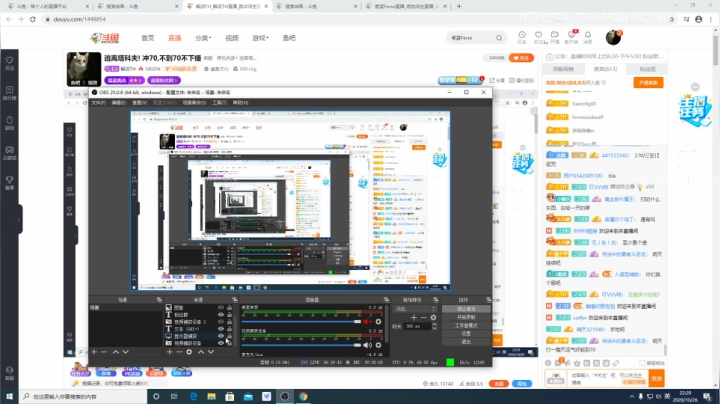Screen dimensions: 720x404
Task: Open 桌面音频 mixer settings gear
Action: click(378, 321)
